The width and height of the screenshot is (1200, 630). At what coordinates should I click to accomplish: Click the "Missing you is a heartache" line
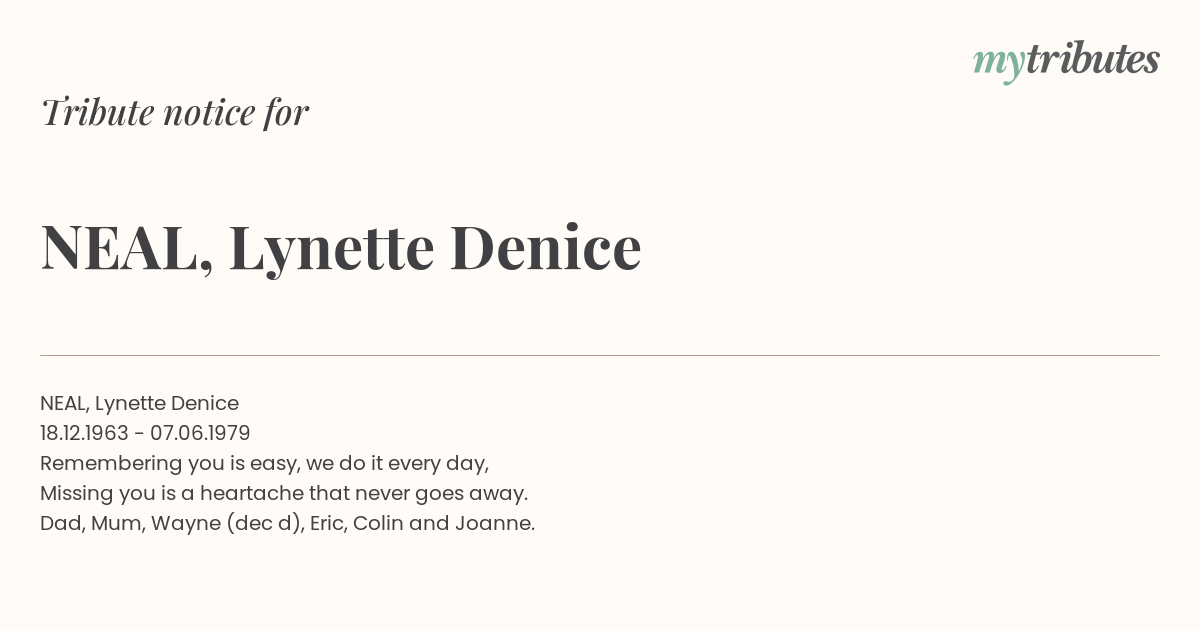click(284, 494)
